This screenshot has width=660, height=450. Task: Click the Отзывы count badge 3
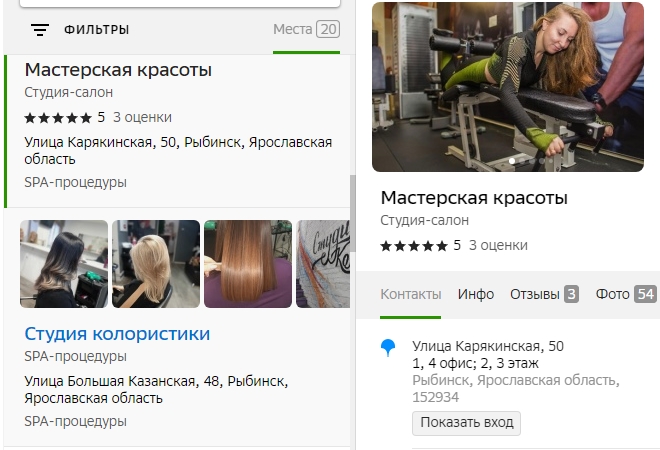(571, 294)
